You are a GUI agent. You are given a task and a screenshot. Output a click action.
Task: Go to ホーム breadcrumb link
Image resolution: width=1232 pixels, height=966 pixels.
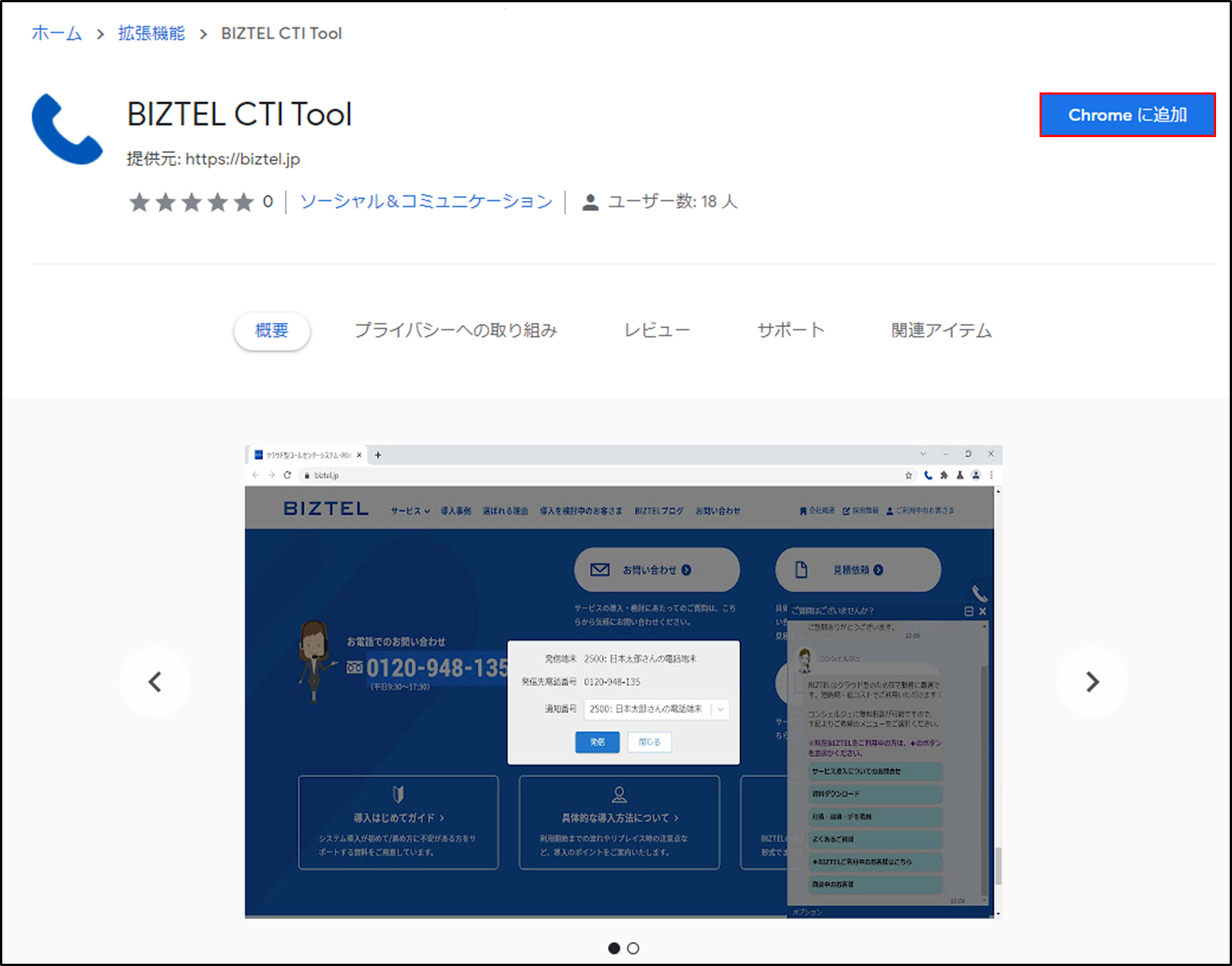pyautogui.click(x=57, y=33)
